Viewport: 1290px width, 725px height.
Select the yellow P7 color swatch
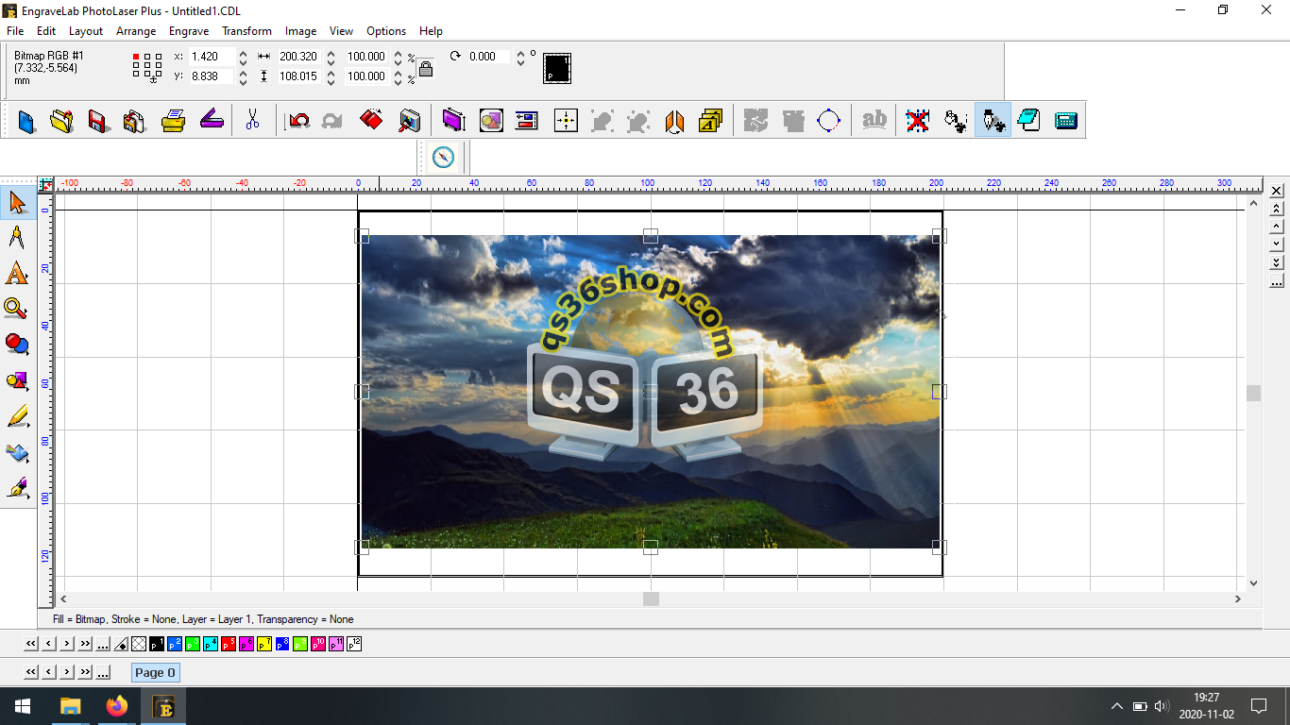click(264, 644)
